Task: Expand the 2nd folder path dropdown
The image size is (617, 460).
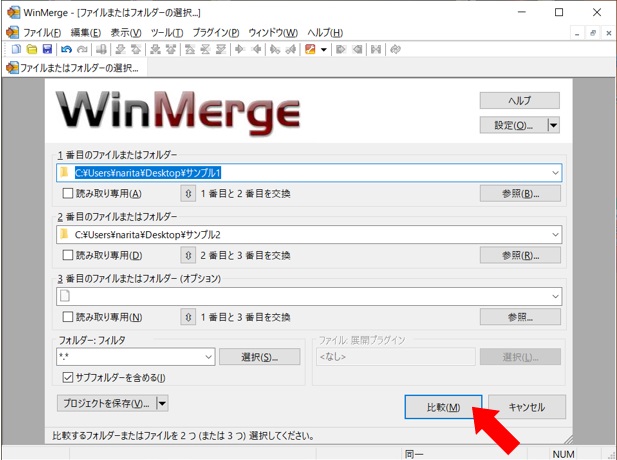Action: point(555,235)
